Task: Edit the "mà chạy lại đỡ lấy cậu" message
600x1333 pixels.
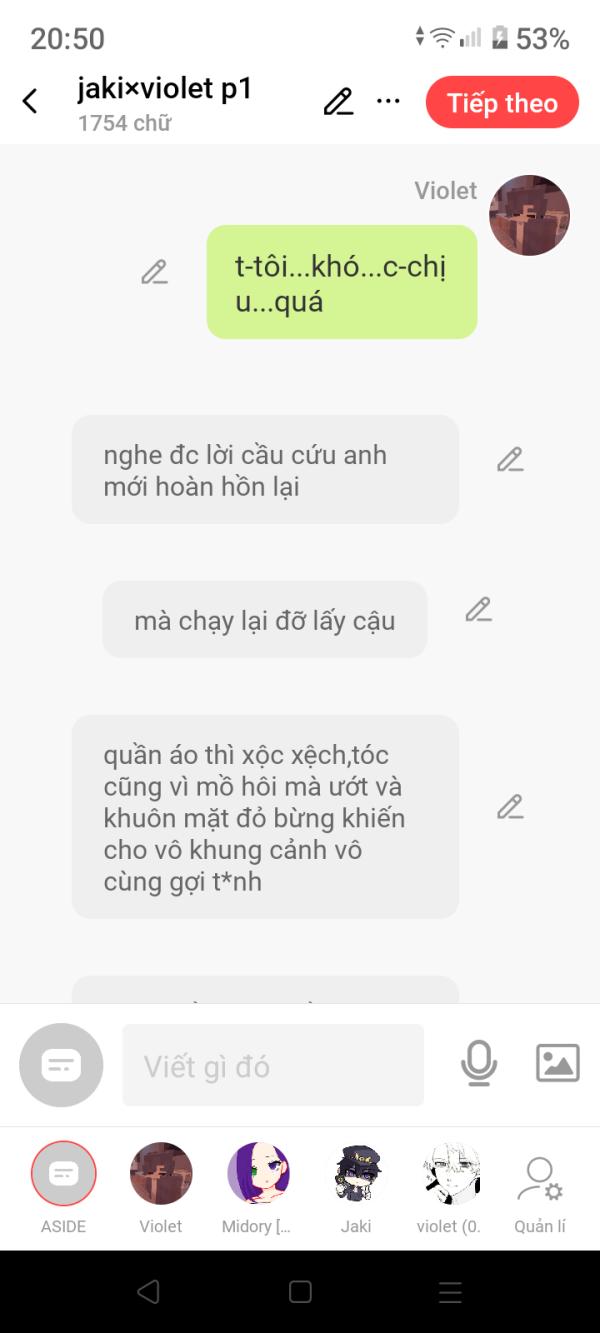Action: click(x=478, y=610)
